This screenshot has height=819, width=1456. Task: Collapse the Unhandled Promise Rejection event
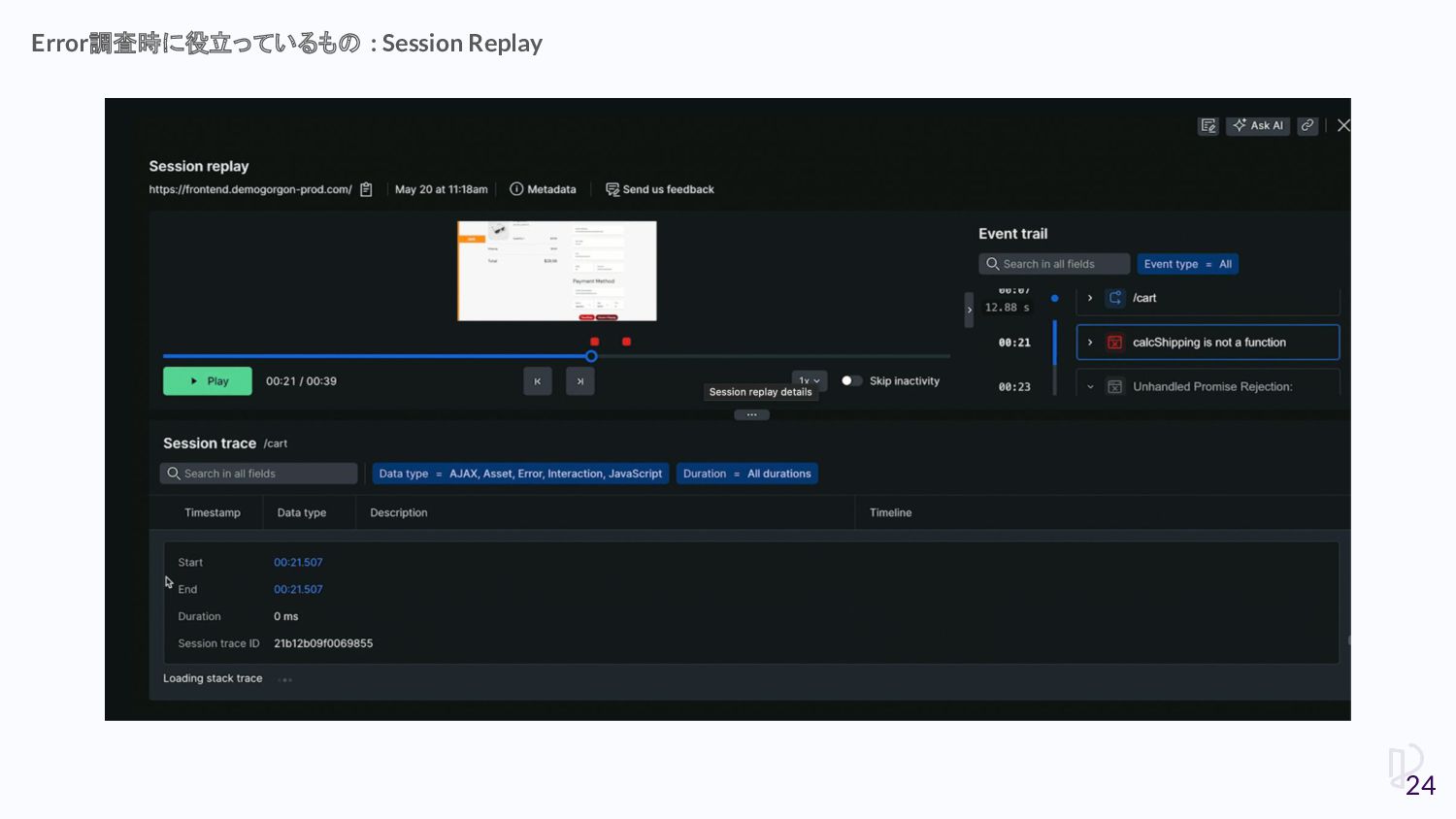point(1090,387)
